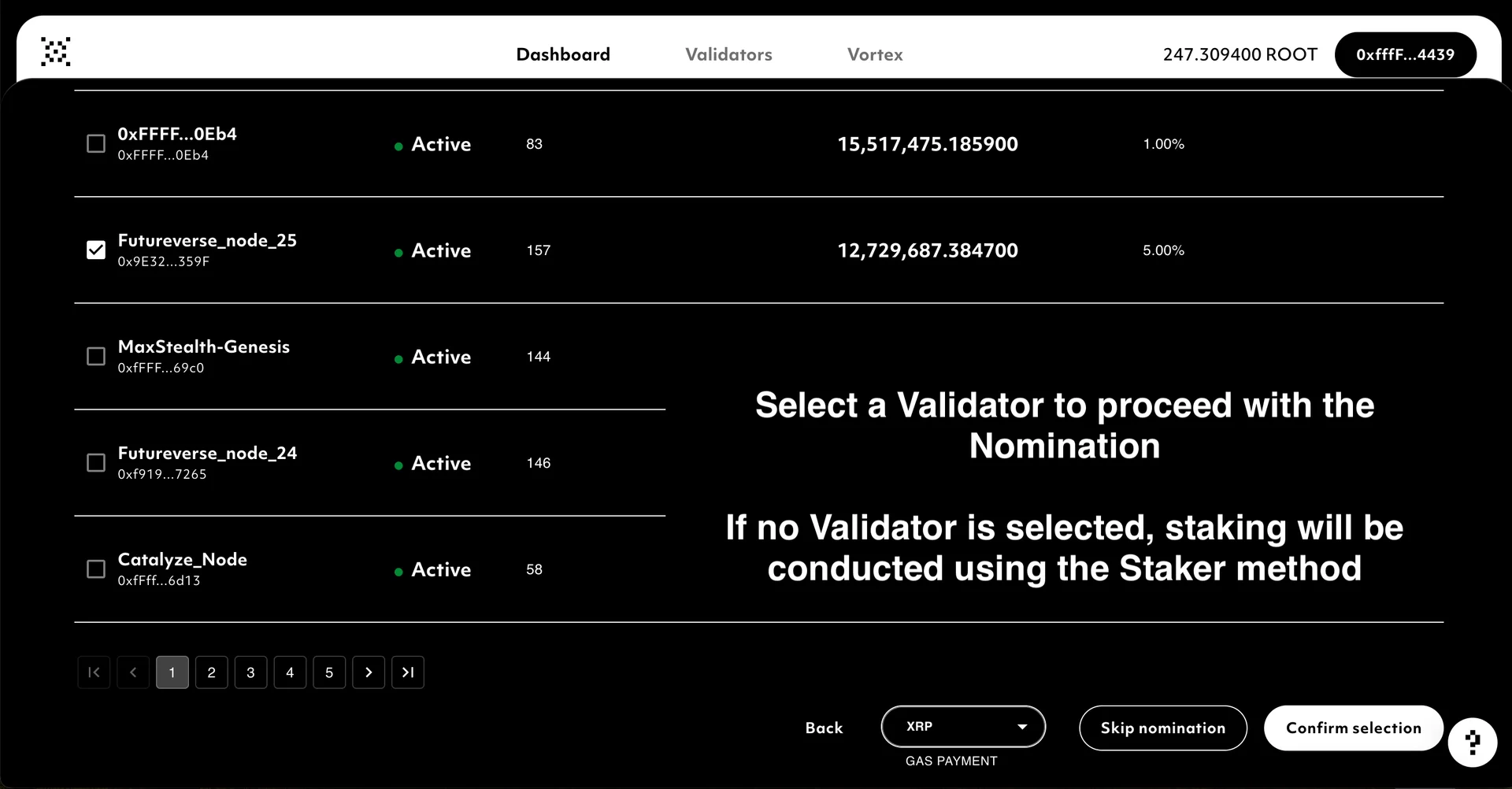Click the Confirm selection button
1512x789 pixels.
1353,728
